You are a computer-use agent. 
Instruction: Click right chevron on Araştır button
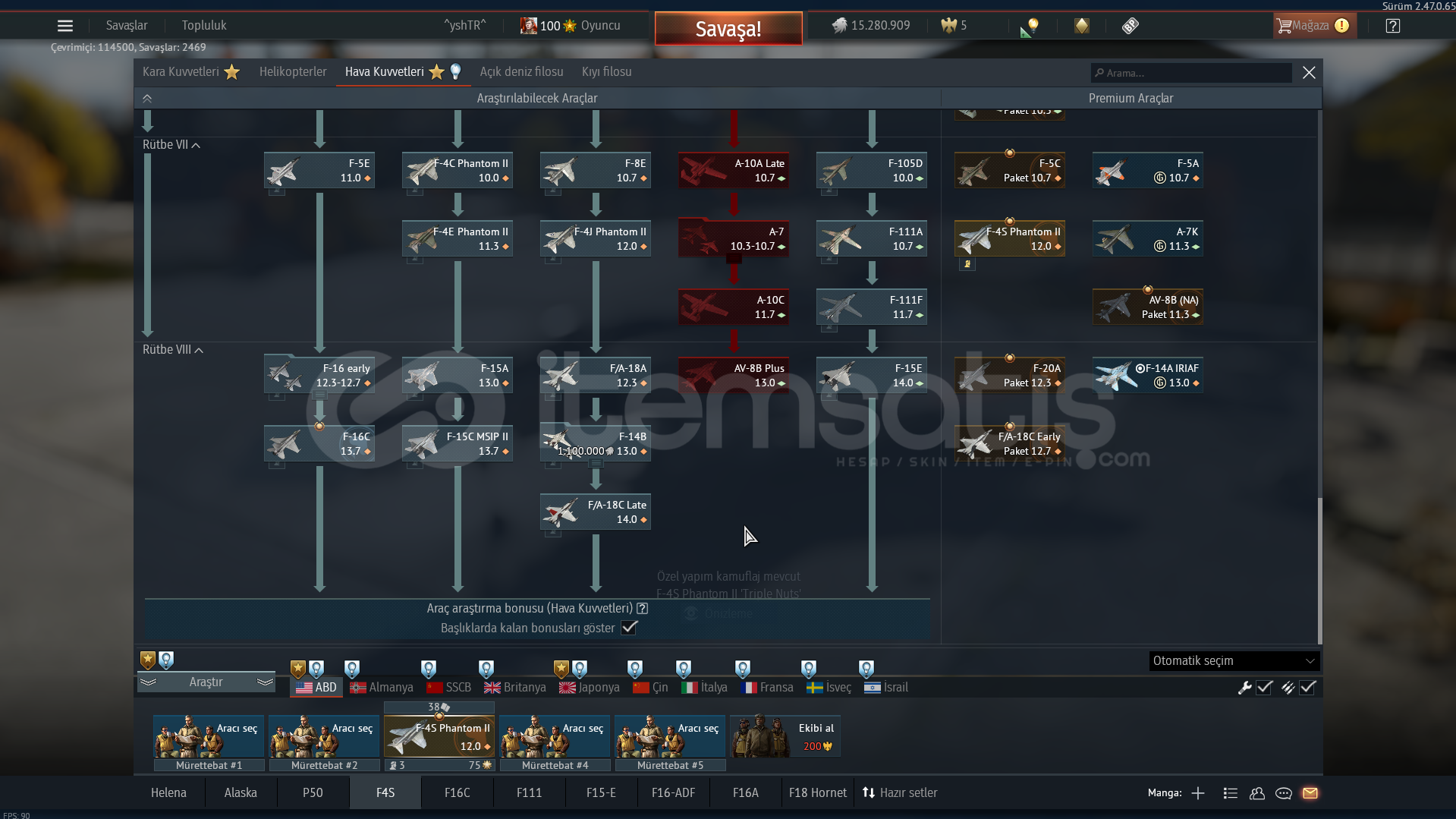tap(265, 682)
